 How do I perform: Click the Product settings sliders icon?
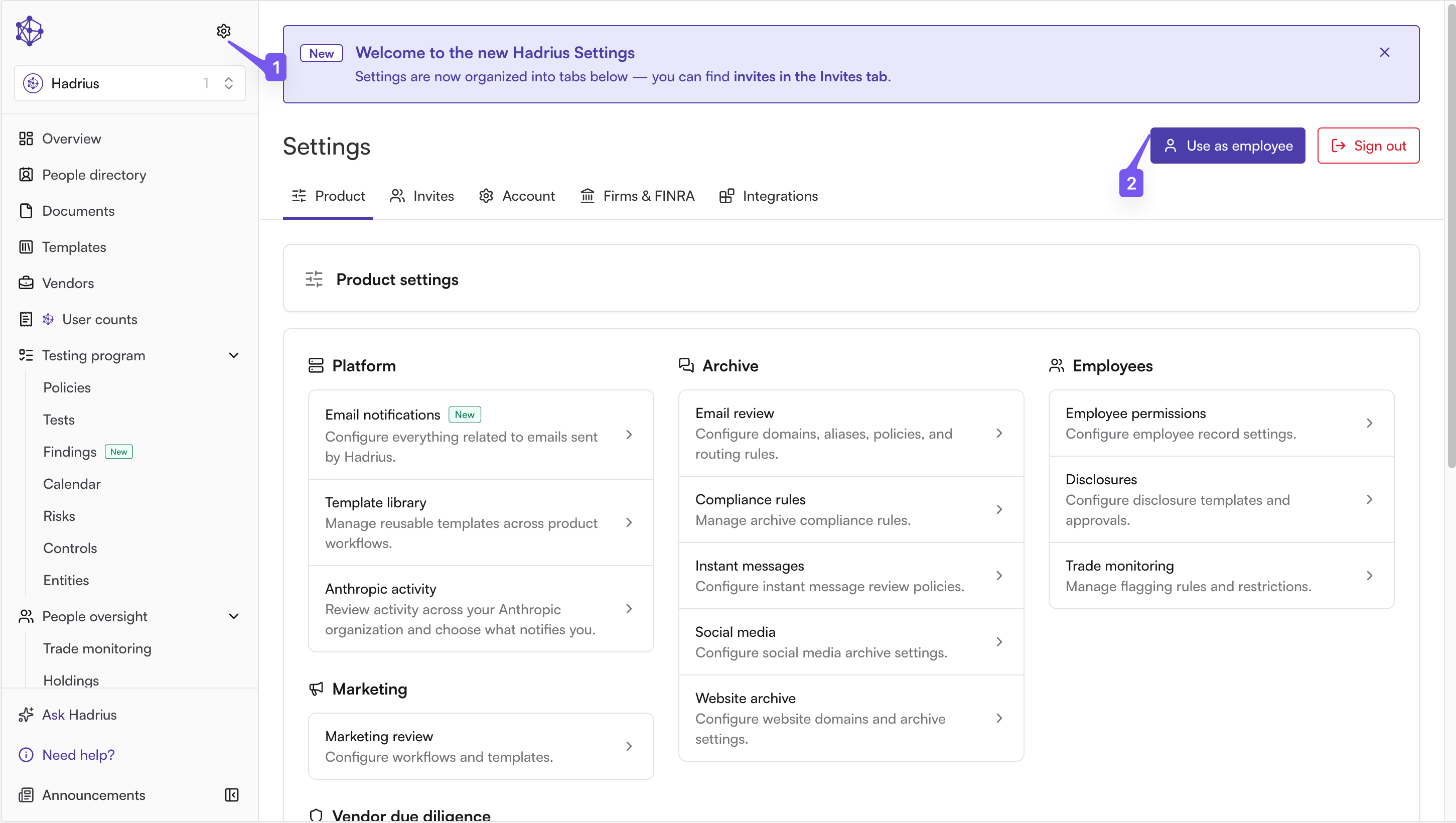click(x=314, y=279)
